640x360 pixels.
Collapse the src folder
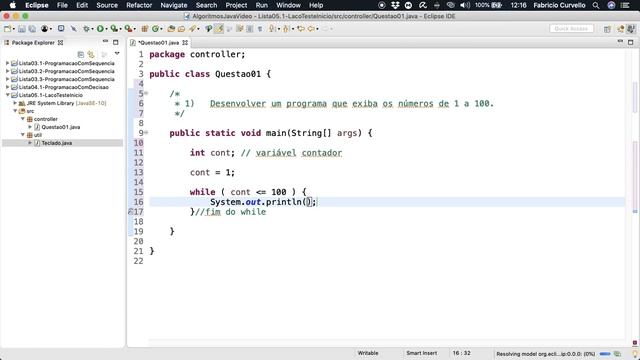point(15,111)
